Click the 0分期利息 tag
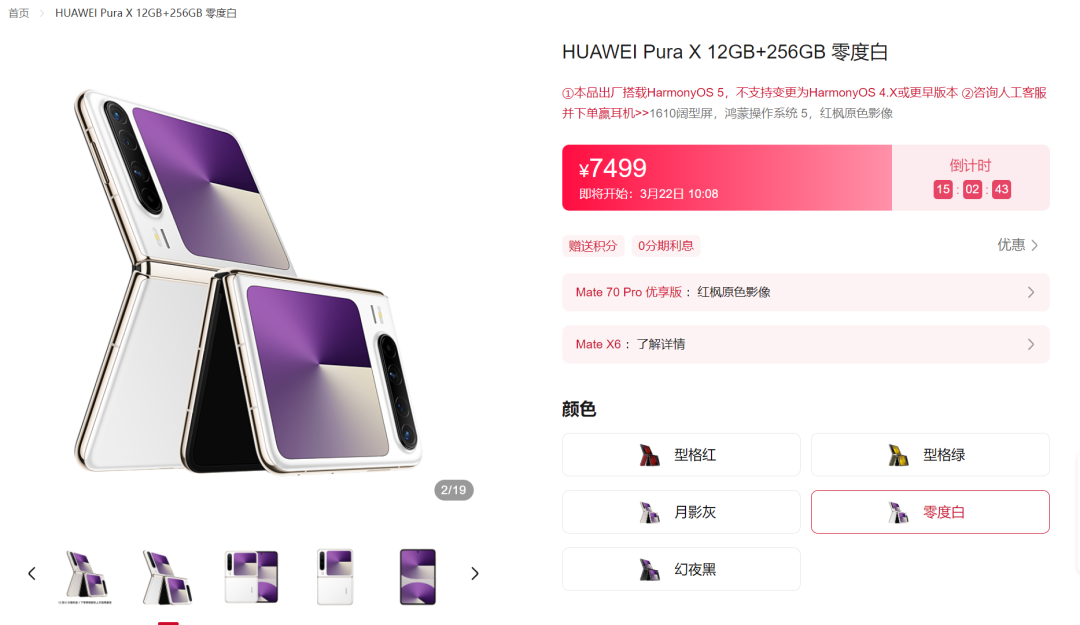 tap(665, 246)
